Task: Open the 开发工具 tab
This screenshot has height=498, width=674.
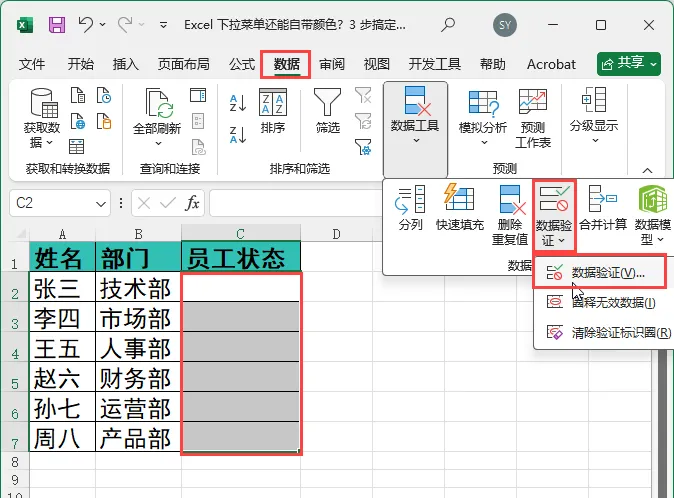Action: 435,64
